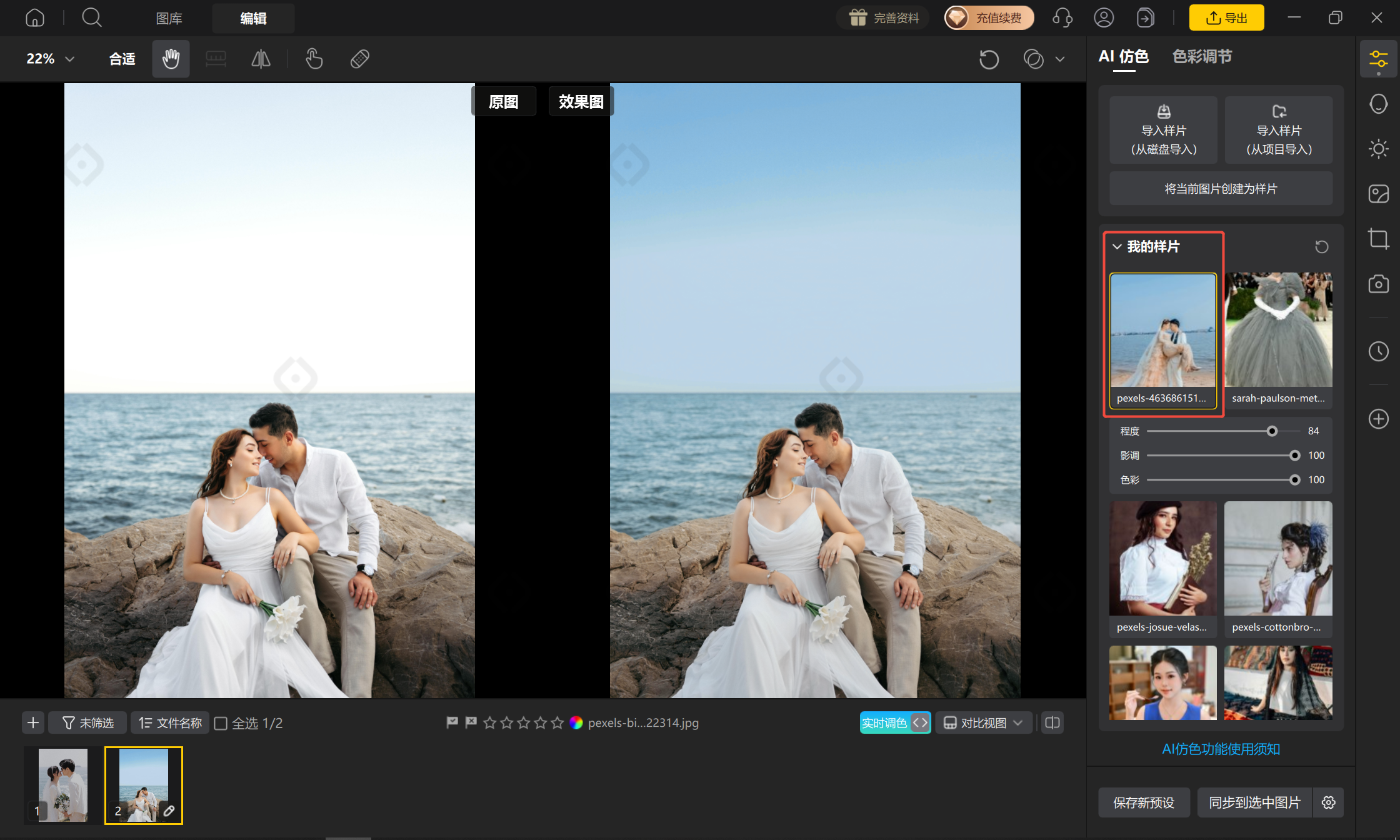This screenshot has width=1400, height=840.
Task: Open the crop tool in sidebar
Action: pyautogui.click(x=1378, y=239)
